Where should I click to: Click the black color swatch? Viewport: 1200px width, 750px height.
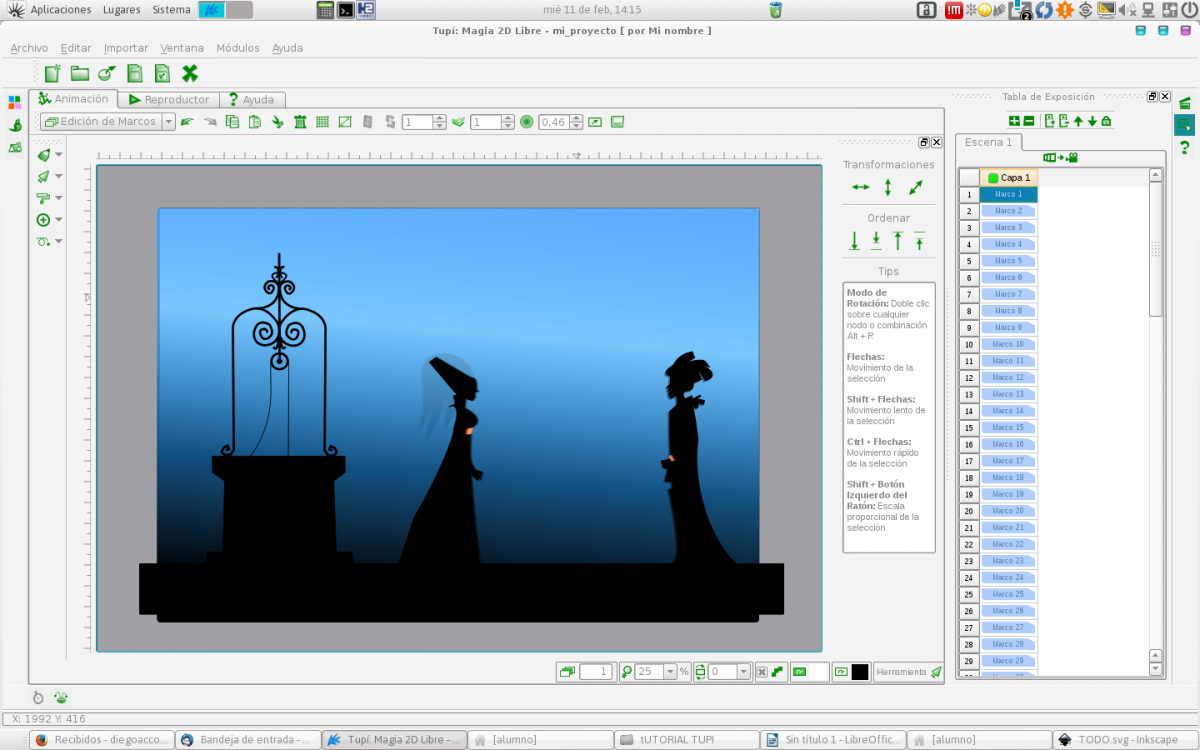tap(860, 672)
